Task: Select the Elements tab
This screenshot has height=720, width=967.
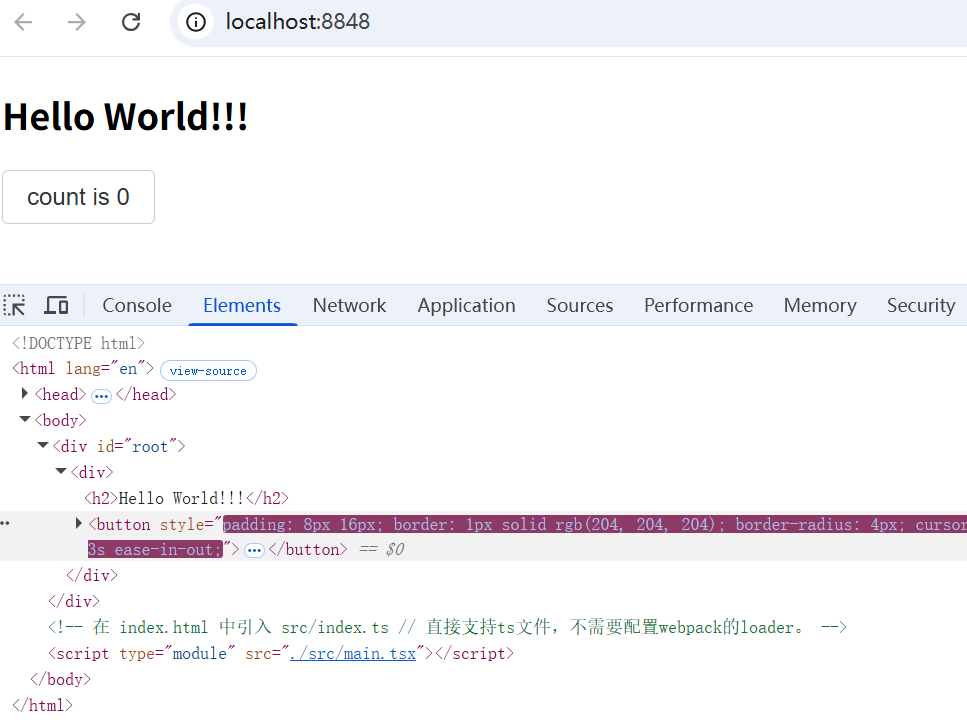Action: click(x=242, y=305)
